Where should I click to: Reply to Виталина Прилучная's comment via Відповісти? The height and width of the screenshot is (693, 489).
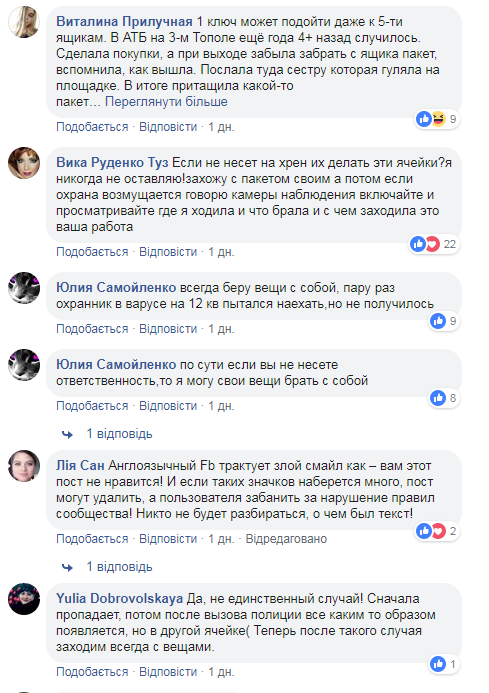[168, 127]
